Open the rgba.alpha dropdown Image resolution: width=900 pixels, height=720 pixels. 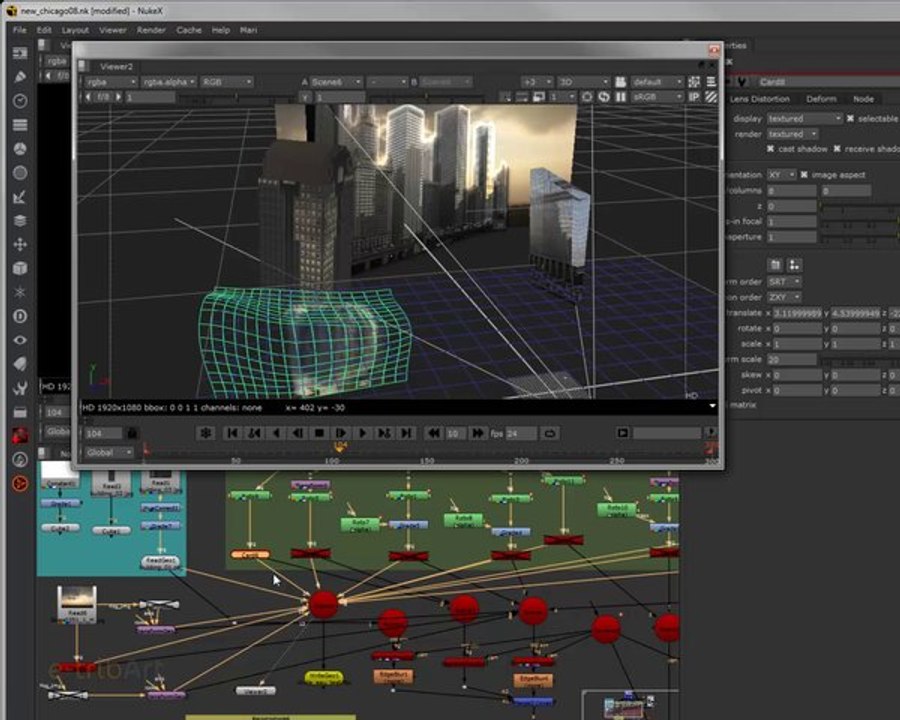[169, 82]
